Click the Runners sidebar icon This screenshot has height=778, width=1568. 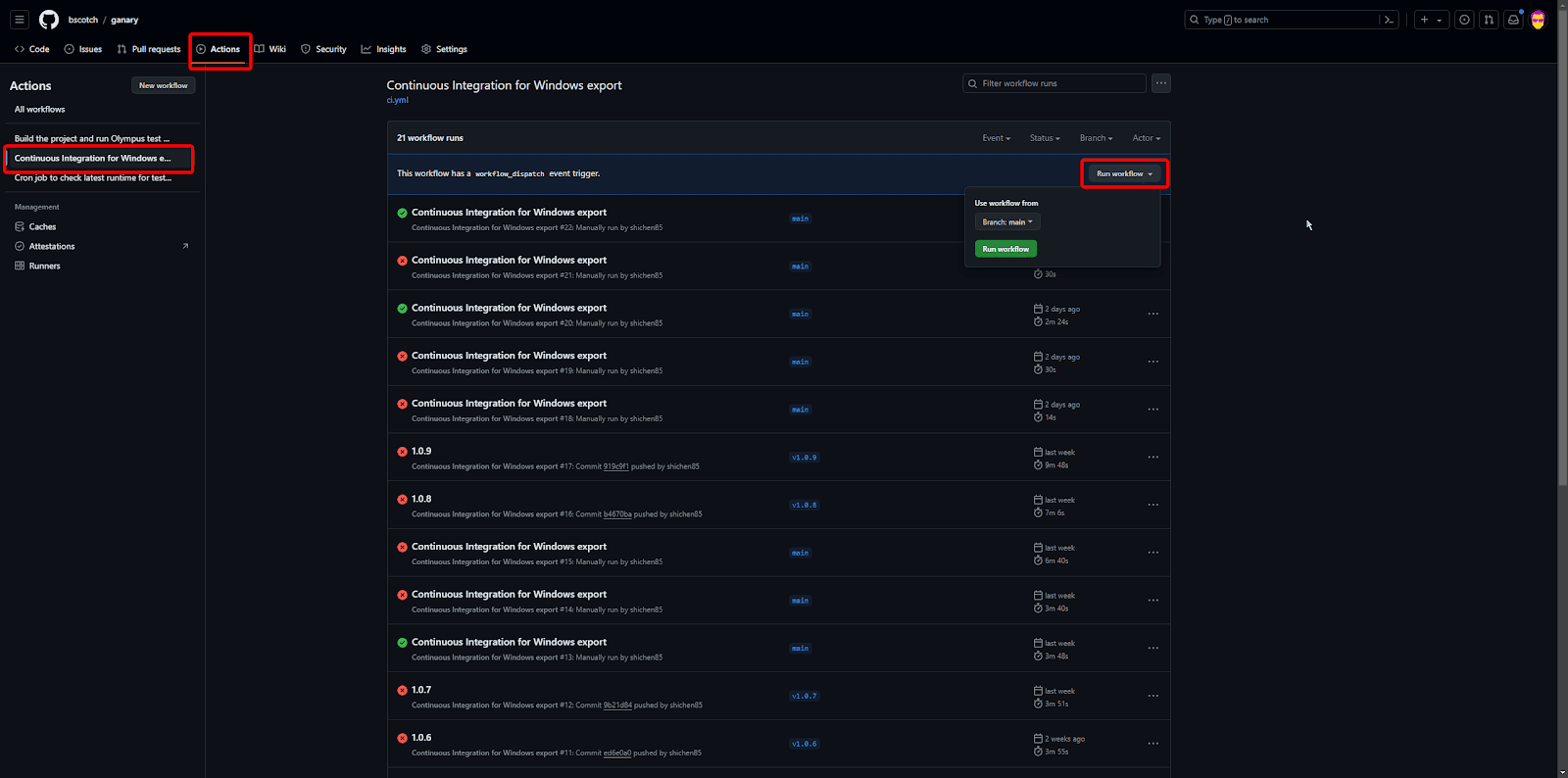click(x=20, y=266)
